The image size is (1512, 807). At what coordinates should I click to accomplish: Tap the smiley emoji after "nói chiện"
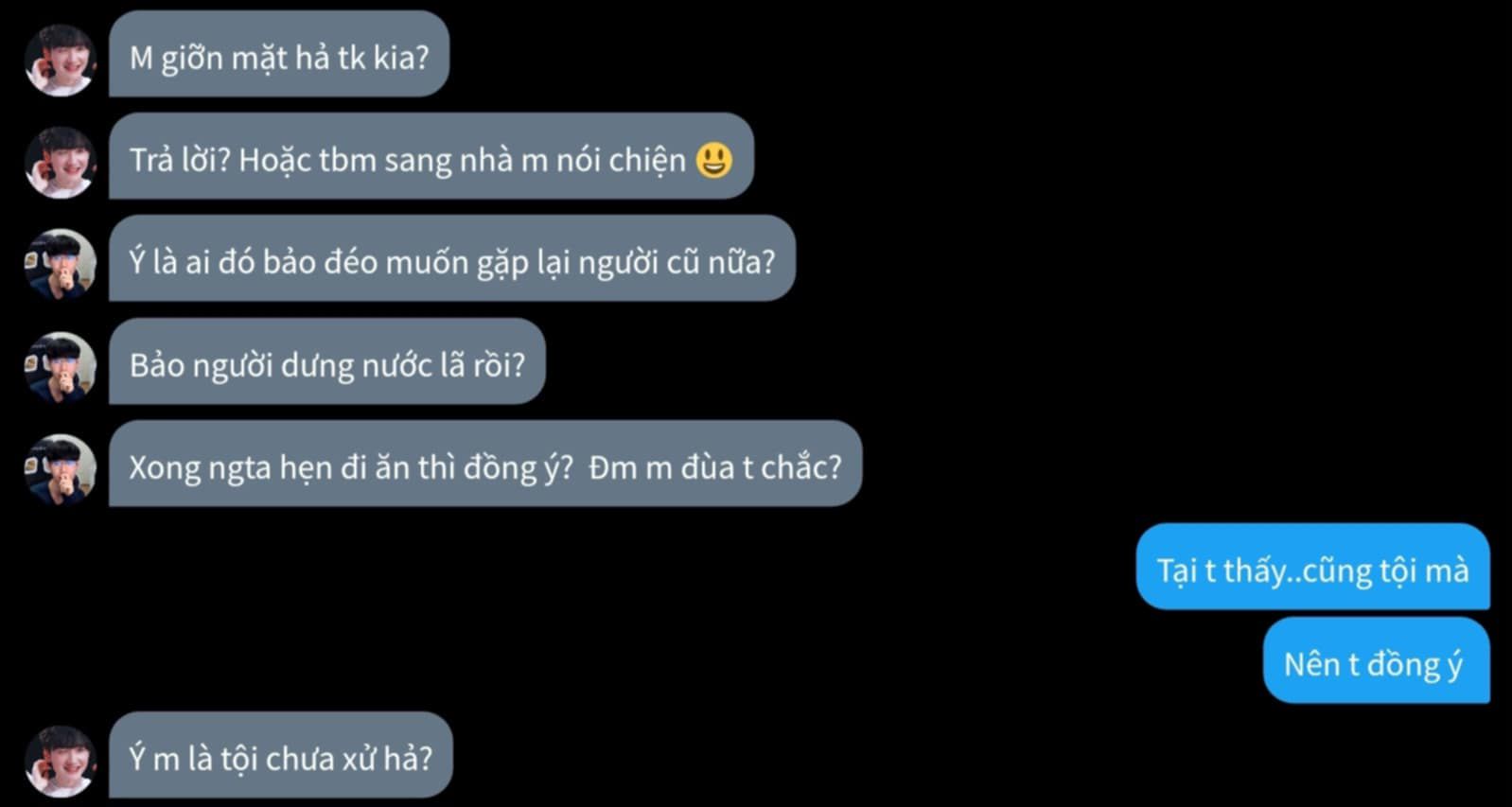click(x=713, y=159)
